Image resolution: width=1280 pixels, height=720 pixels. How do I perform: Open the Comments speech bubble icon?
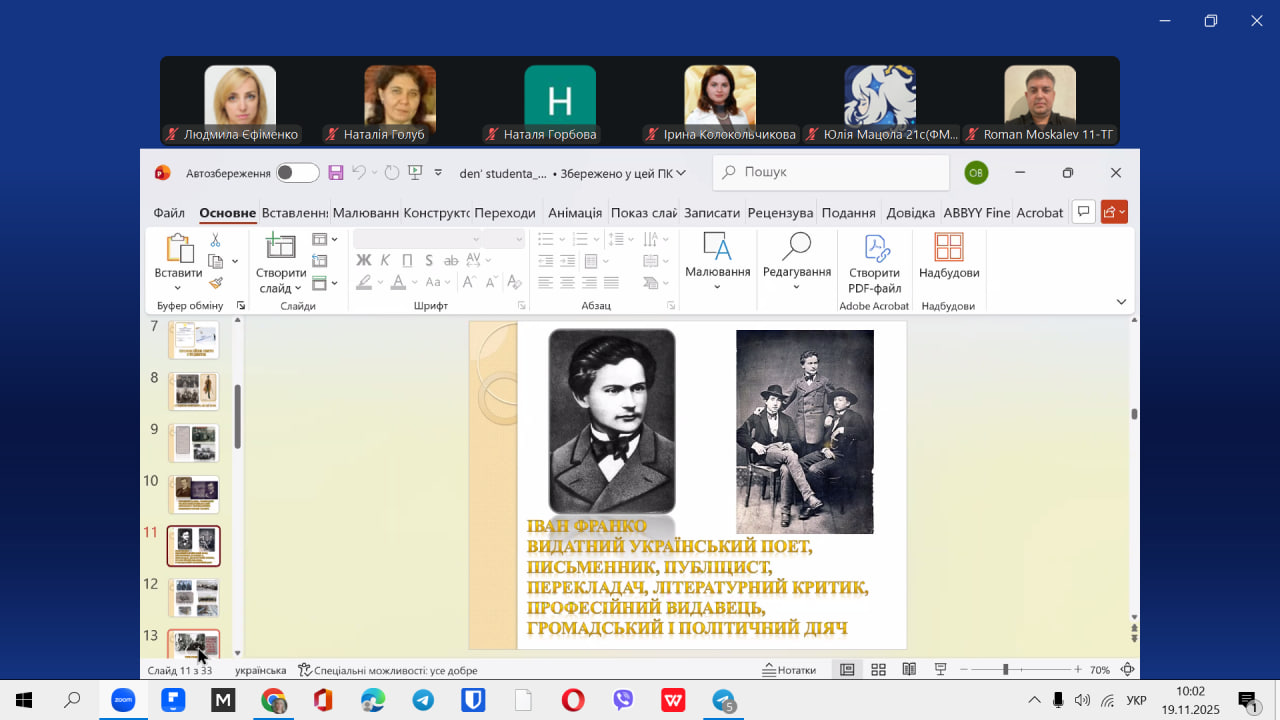tap(1082, 212)
